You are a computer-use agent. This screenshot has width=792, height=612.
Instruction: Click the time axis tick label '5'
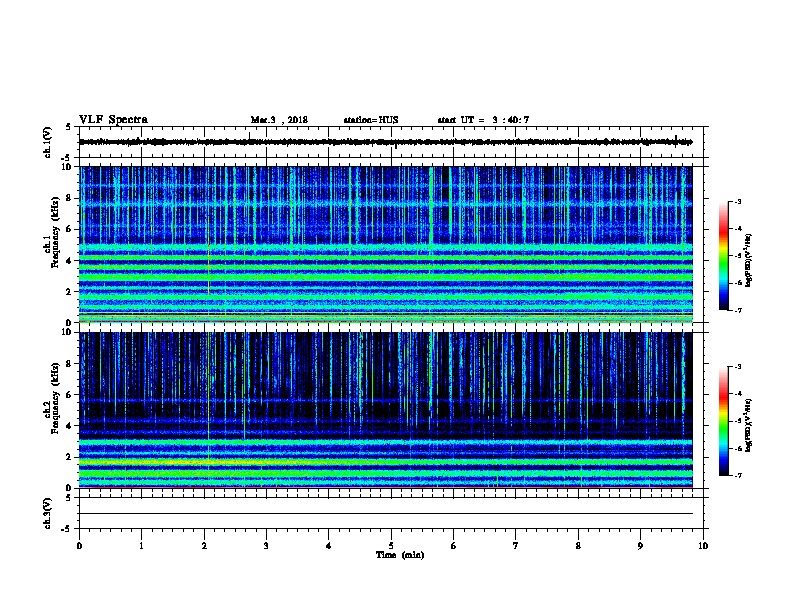[391, 545]
